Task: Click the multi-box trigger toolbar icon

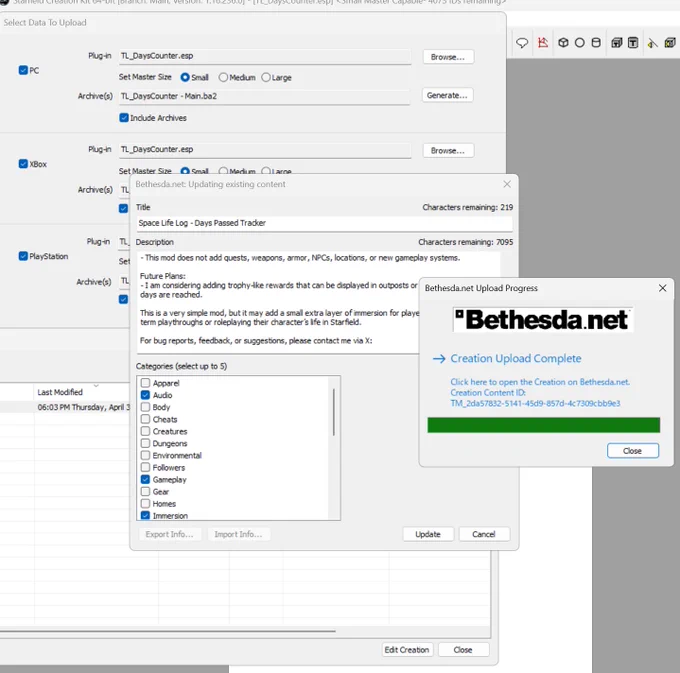Action: (x=616, y=42)
